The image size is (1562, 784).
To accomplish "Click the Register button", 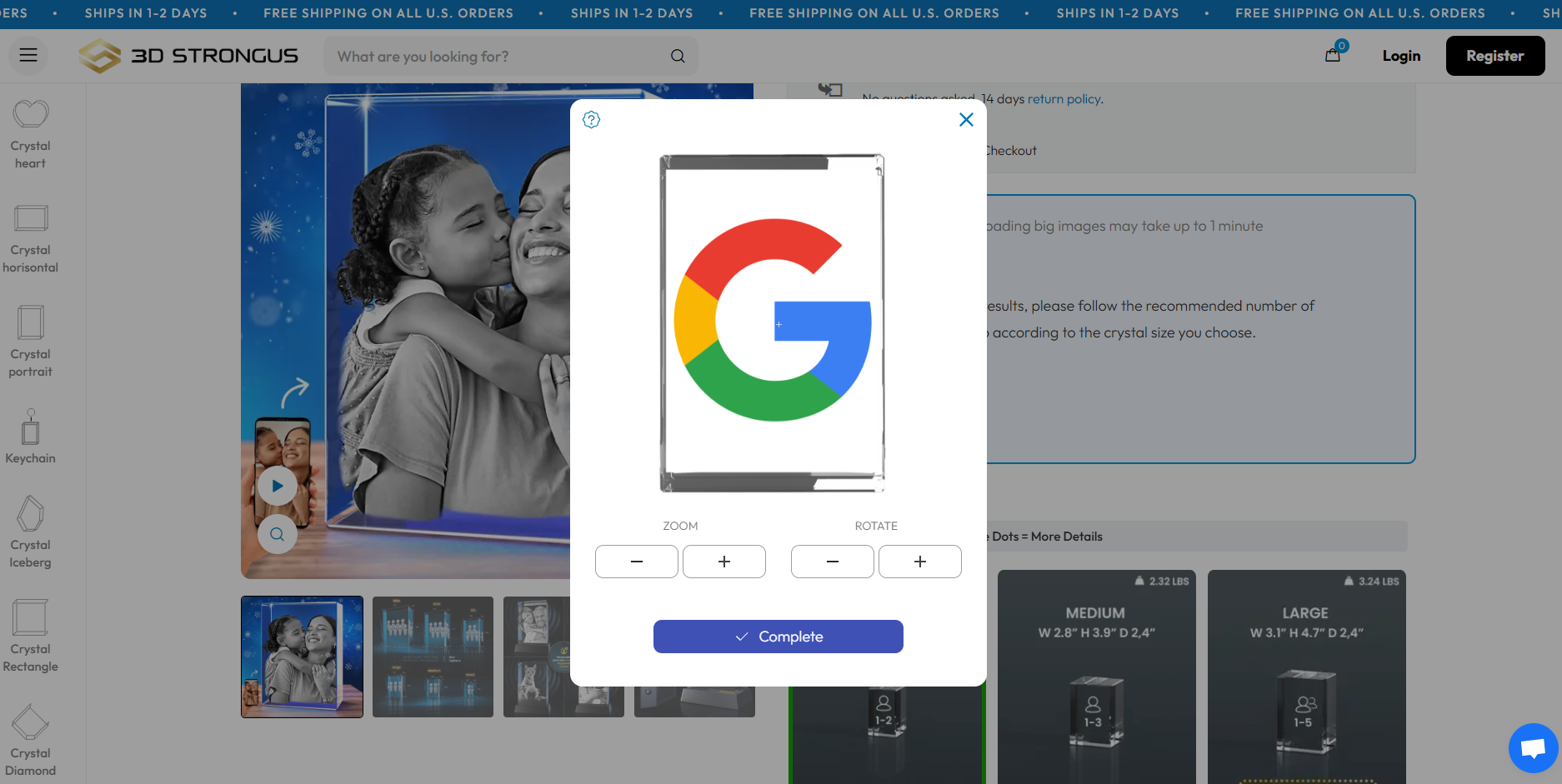I will (x=1494, y=55).
